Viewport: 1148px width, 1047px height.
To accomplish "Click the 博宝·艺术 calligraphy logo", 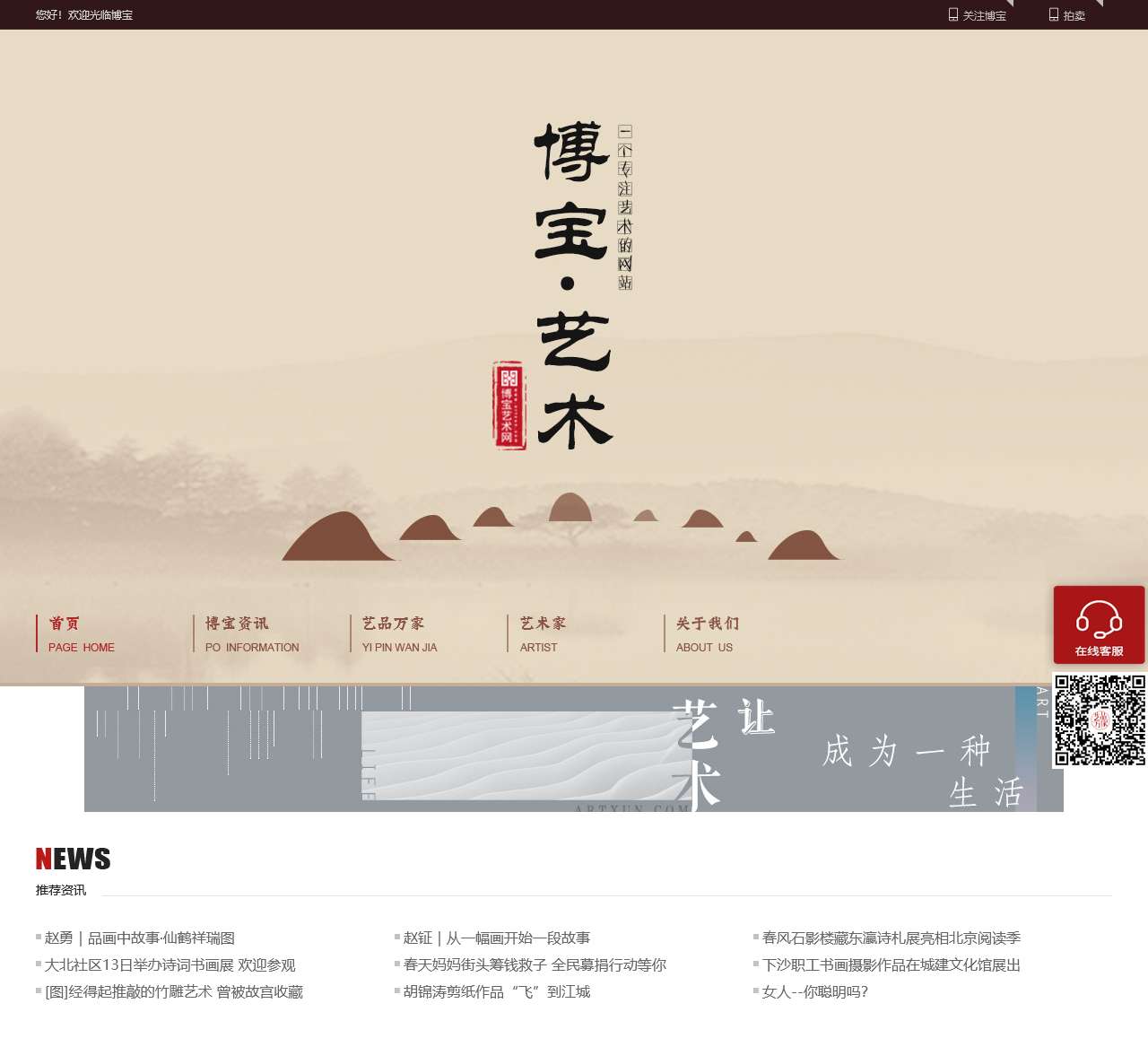I will [573, 285].
